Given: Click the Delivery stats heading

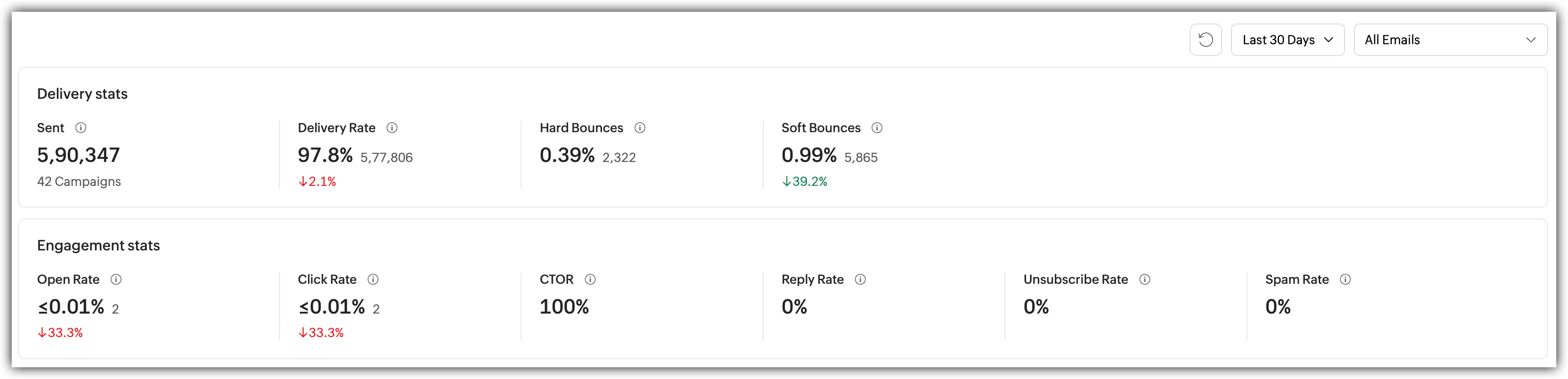Looking at the screenshot, I should click(x=82, y=94).
